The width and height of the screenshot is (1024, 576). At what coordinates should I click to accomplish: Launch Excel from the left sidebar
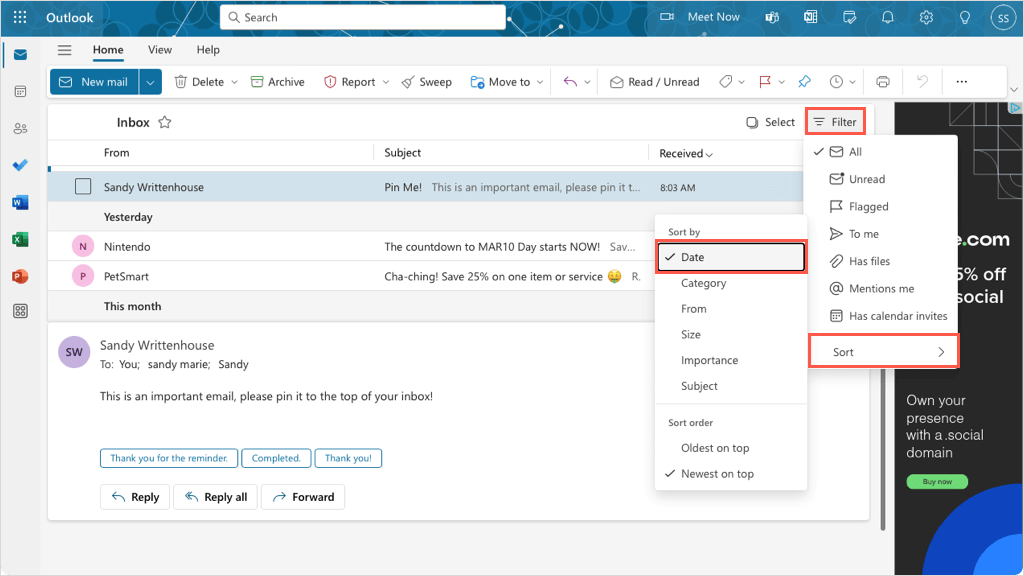20,239
